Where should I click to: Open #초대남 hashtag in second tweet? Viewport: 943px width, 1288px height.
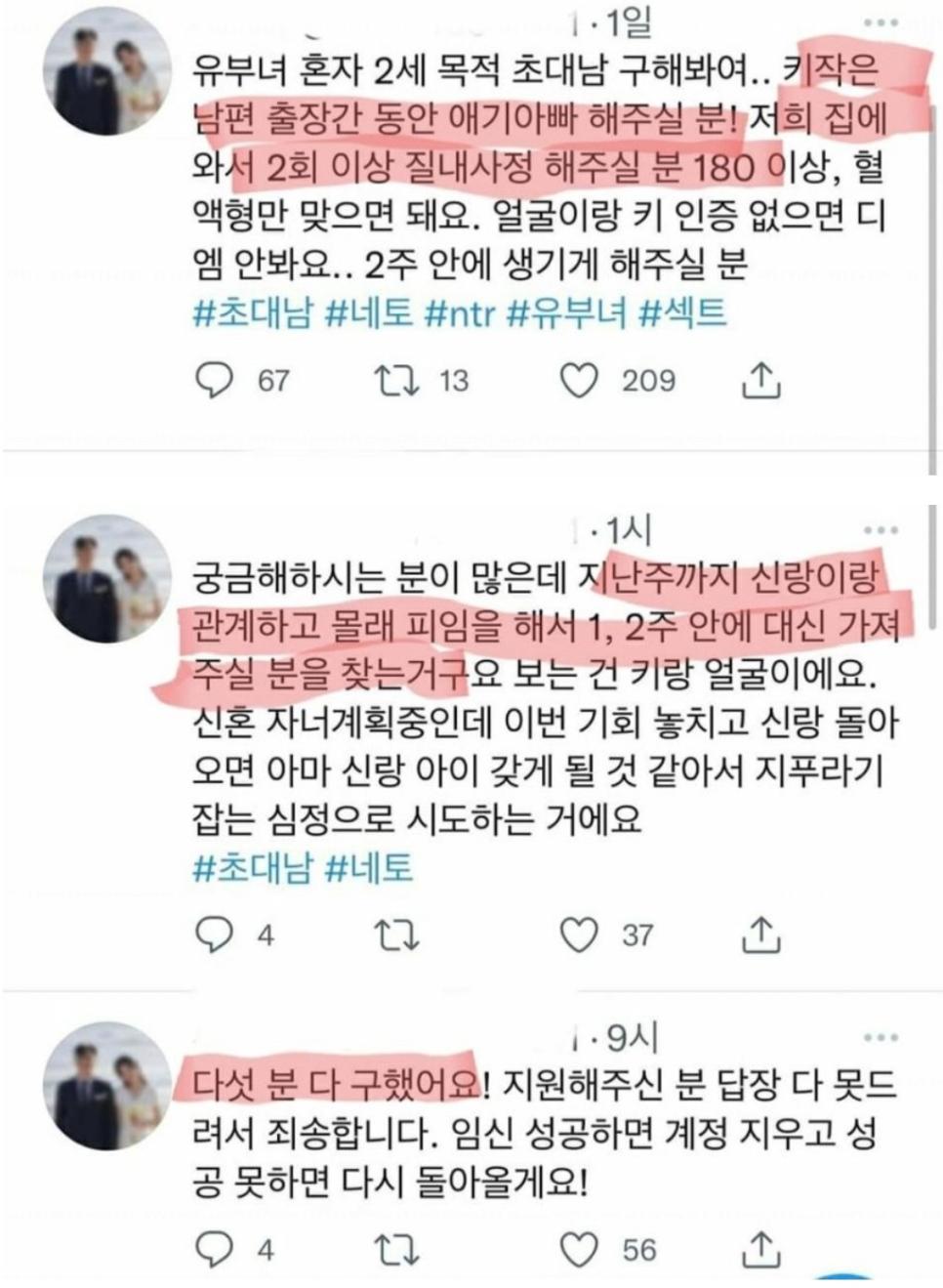point(253,868)
